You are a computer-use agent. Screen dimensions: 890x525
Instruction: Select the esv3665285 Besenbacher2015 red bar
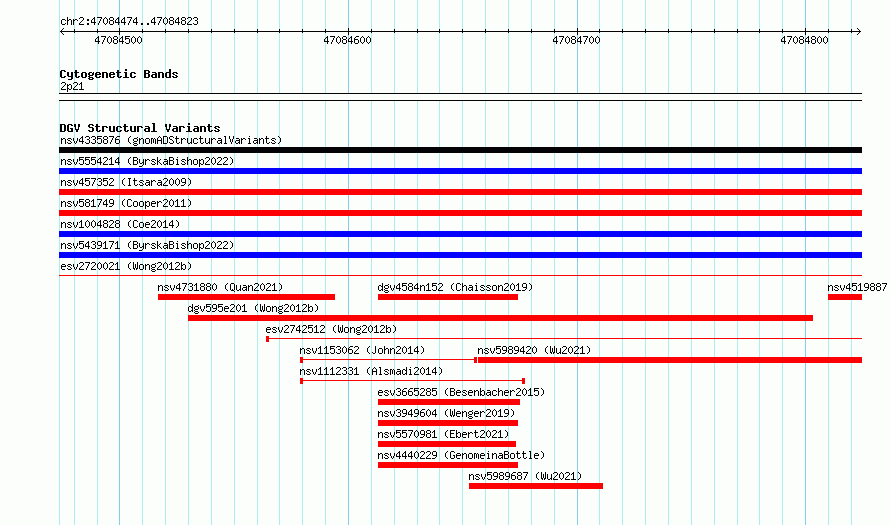click(449, 402)
